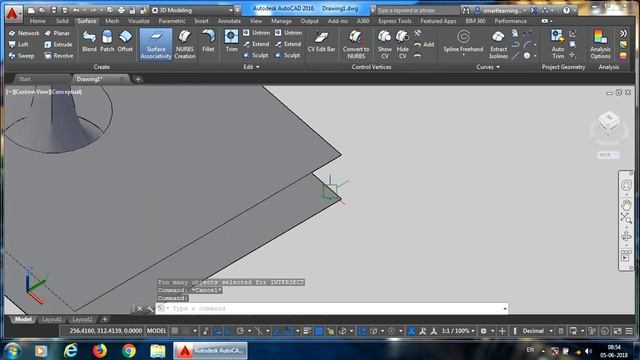Click the Custom View viewport label

tap(31, 92)
